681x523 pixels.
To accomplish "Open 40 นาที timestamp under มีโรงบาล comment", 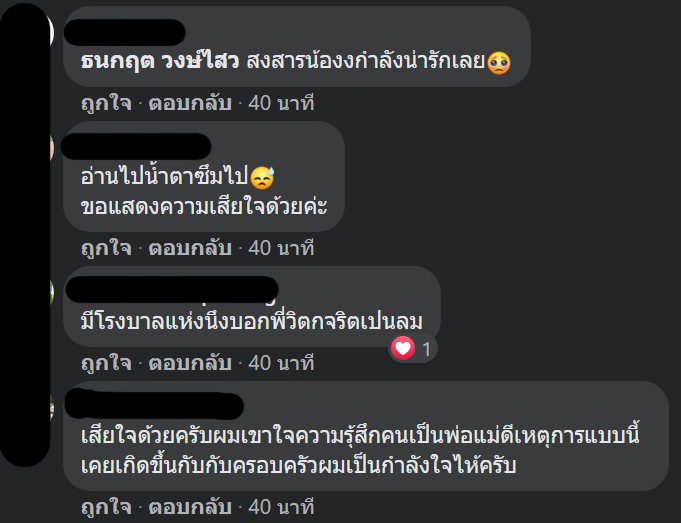I will click(x=281, y=363).
